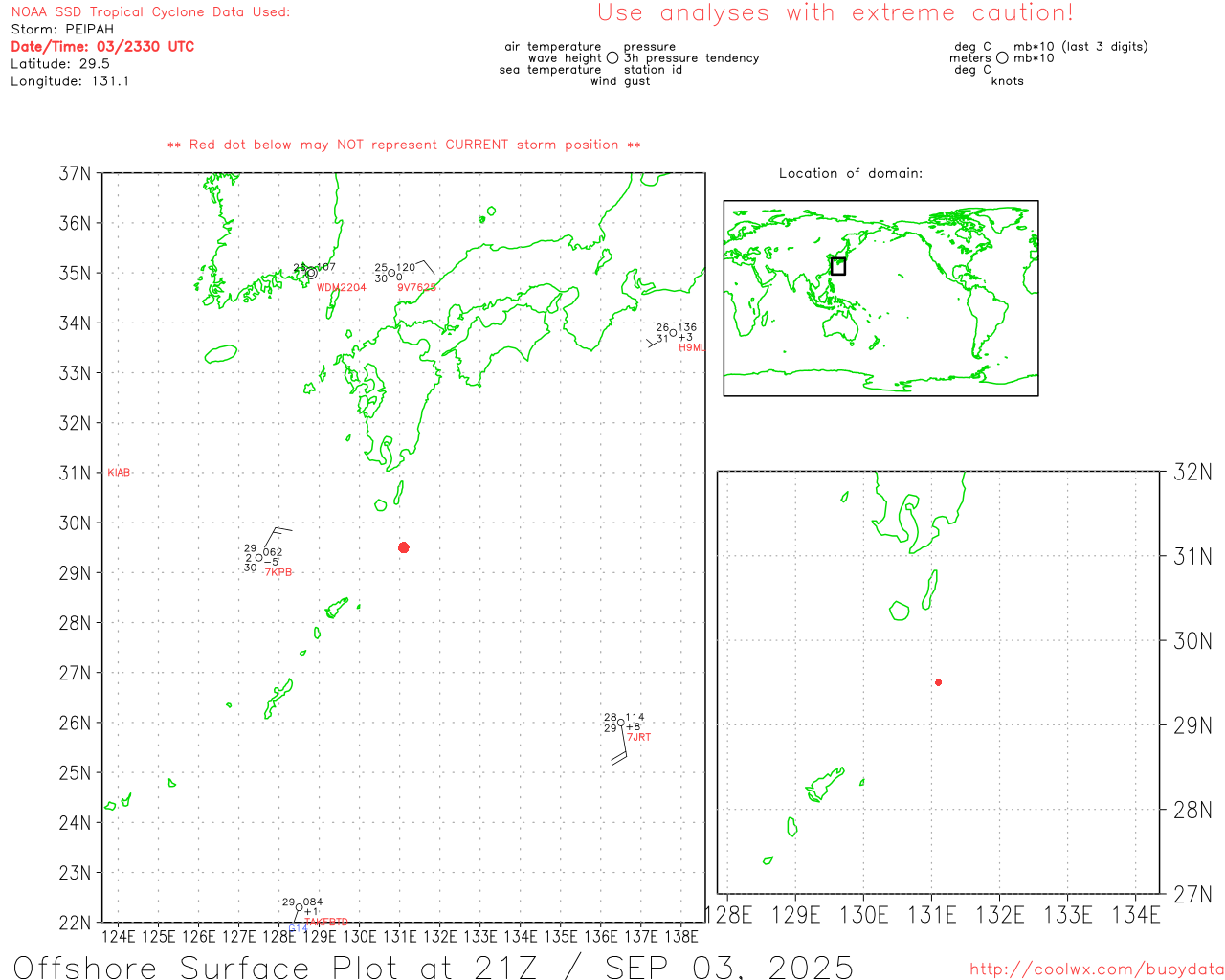Click the legend circle beside 'mb*10 (last 3 digits)'
The height and width of the screenshot is (980, 1225).
(x=1002, y=58)
